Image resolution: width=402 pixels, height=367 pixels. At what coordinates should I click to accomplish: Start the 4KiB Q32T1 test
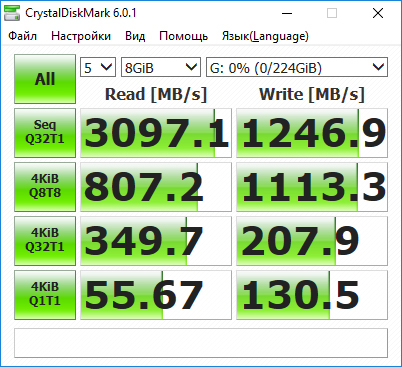[45, 241]
